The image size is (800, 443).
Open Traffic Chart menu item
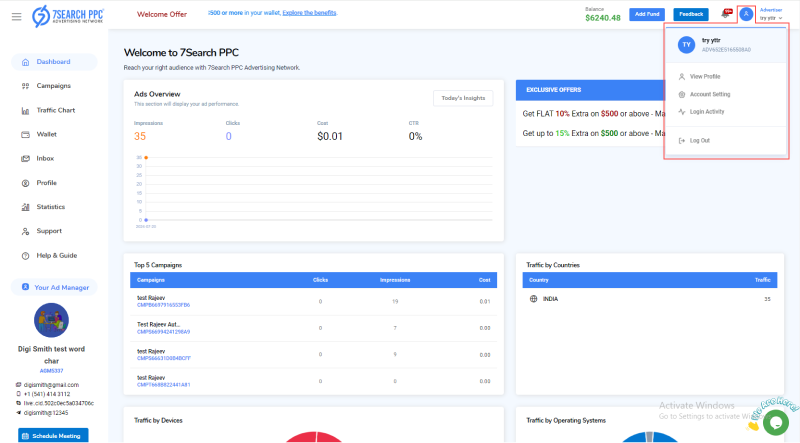pos(56,110)
